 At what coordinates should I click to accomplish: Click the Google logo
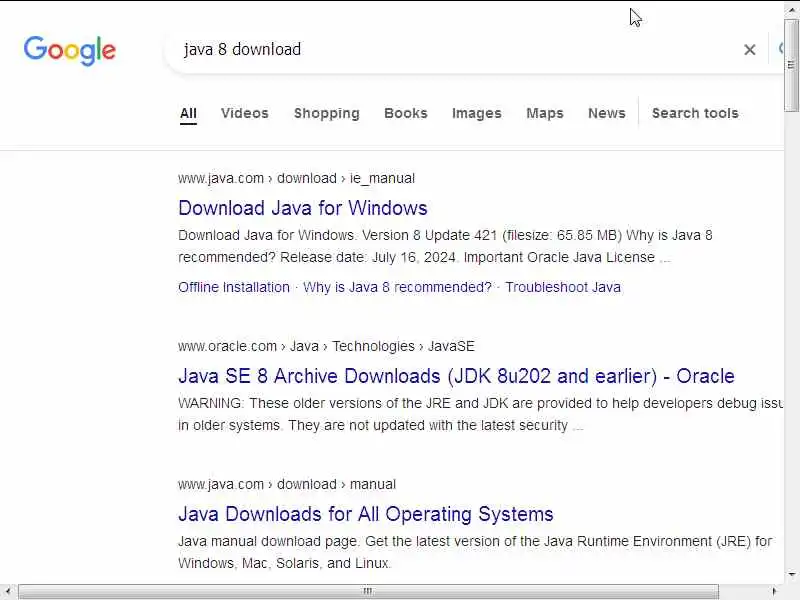coord(70,51)
